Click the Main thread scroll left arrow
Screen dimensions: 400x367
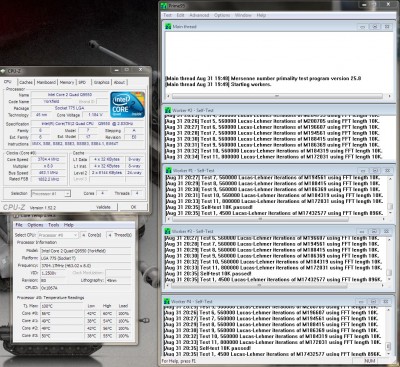[x=168, y=96]
